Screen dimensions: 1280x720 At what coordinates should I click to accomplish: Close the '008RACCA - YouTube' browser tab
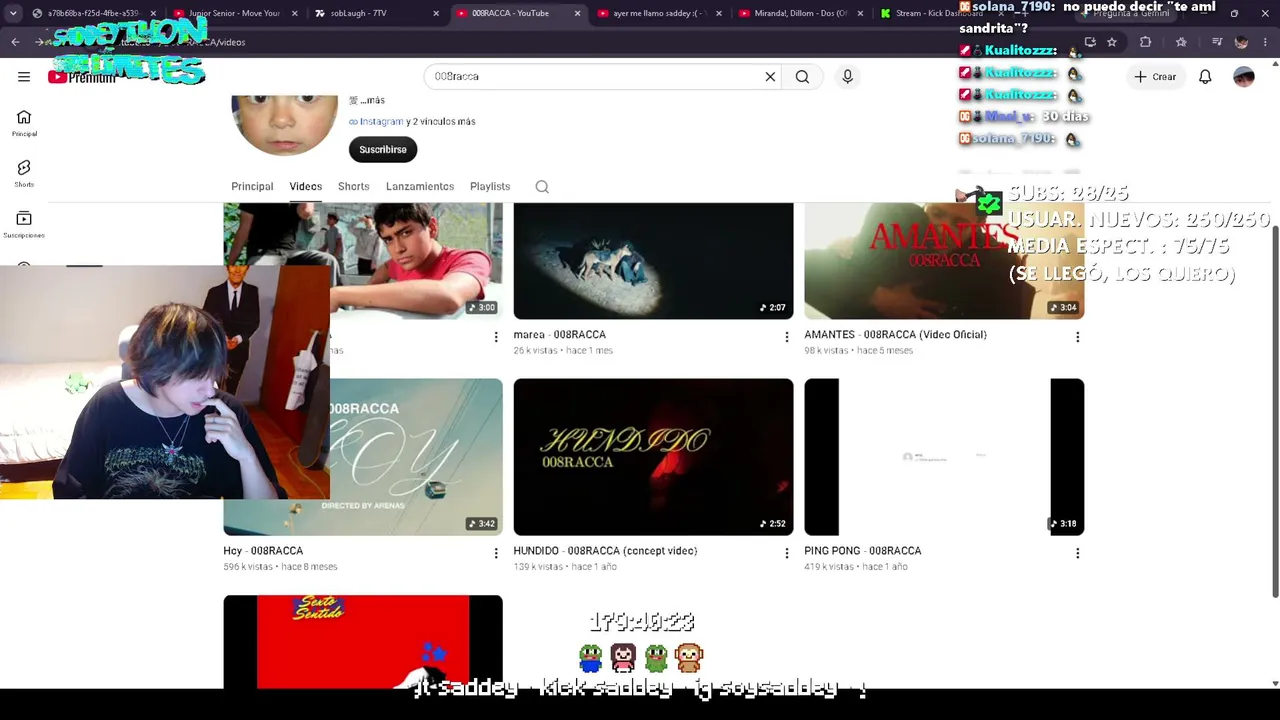(578, 13)
